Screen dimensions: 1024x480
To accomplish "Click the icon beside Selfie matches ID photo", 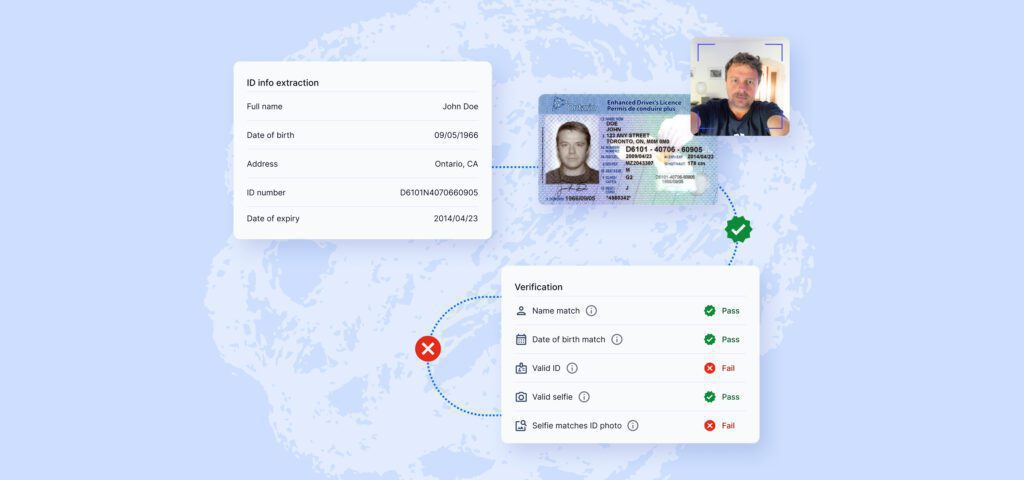I will coord(521,426).
